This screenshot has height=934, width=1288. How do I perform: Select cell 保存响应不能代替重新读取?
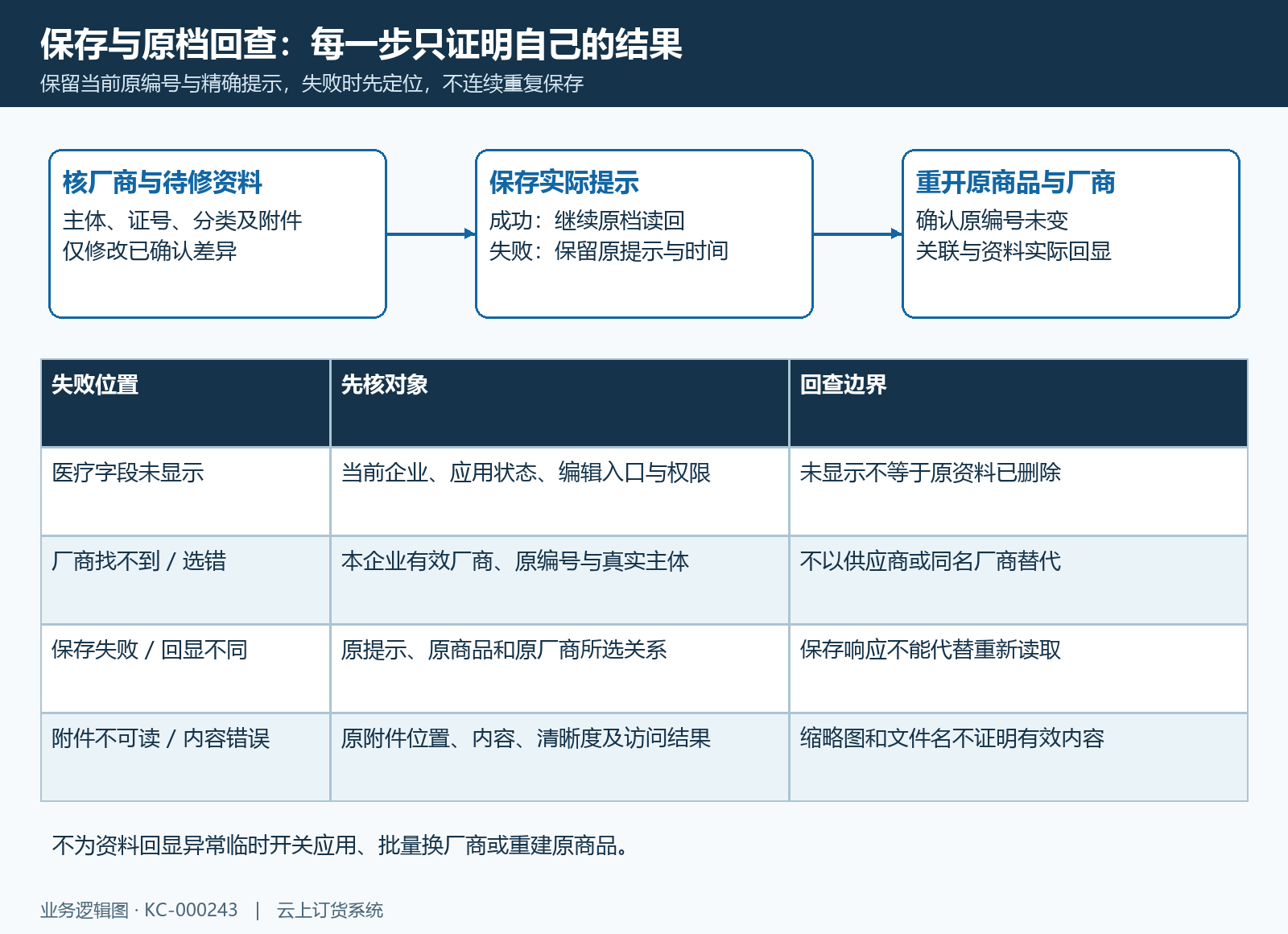tap(1018, 668)
